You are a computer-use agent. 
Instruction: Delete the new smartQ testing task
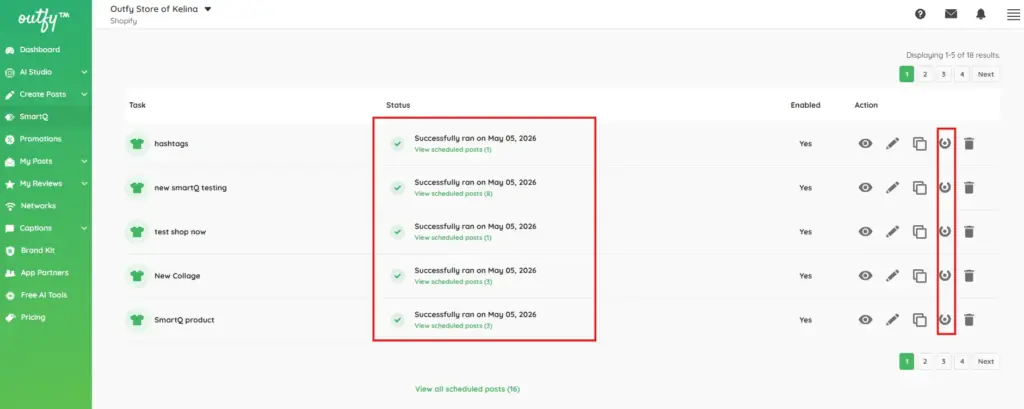pyautogui.click(x=969, y=188)
